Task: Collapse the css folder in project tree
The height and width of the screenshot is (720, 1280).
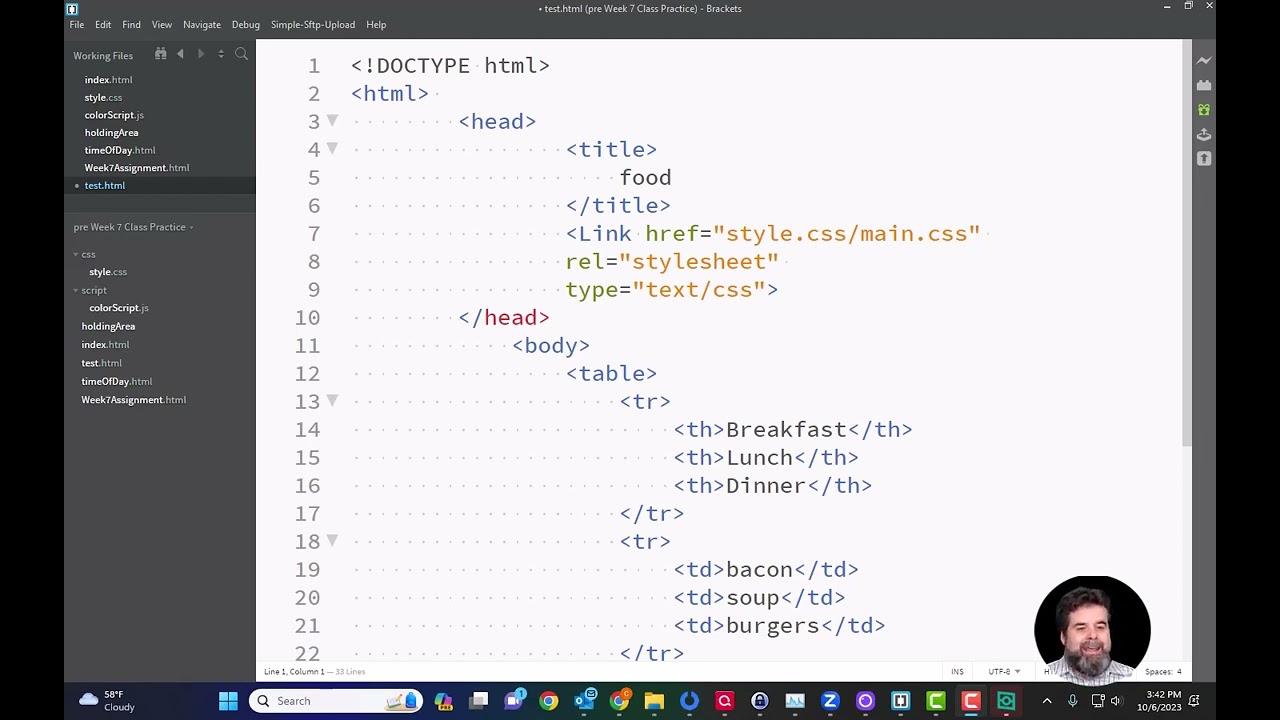Action: tap(75, 255)
